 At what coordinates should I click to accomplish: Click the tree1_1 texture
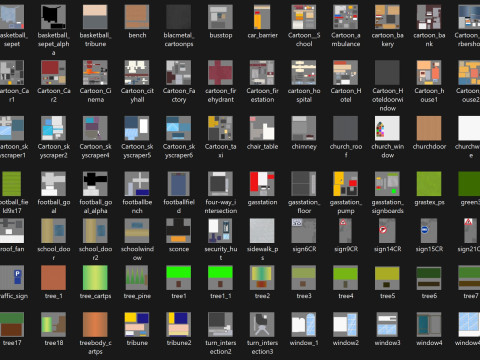(x=220, y=278)
